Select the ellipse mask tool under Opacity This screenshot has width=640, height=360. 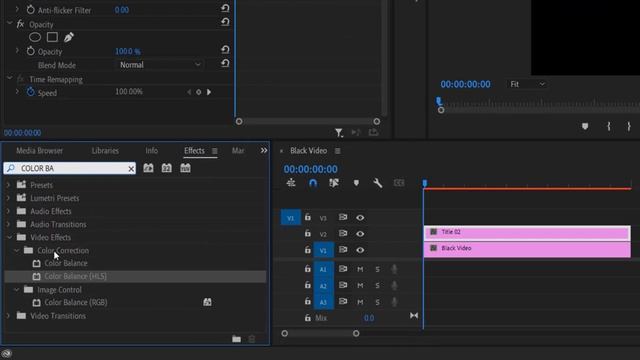(x=35, y=37)
